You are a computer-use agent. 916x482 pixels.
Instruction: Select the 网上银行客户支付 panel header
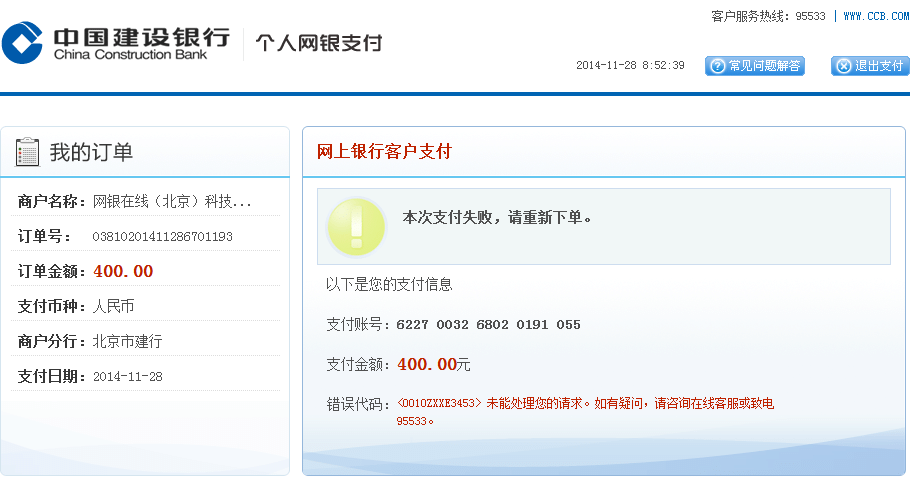tap(384, 152)
